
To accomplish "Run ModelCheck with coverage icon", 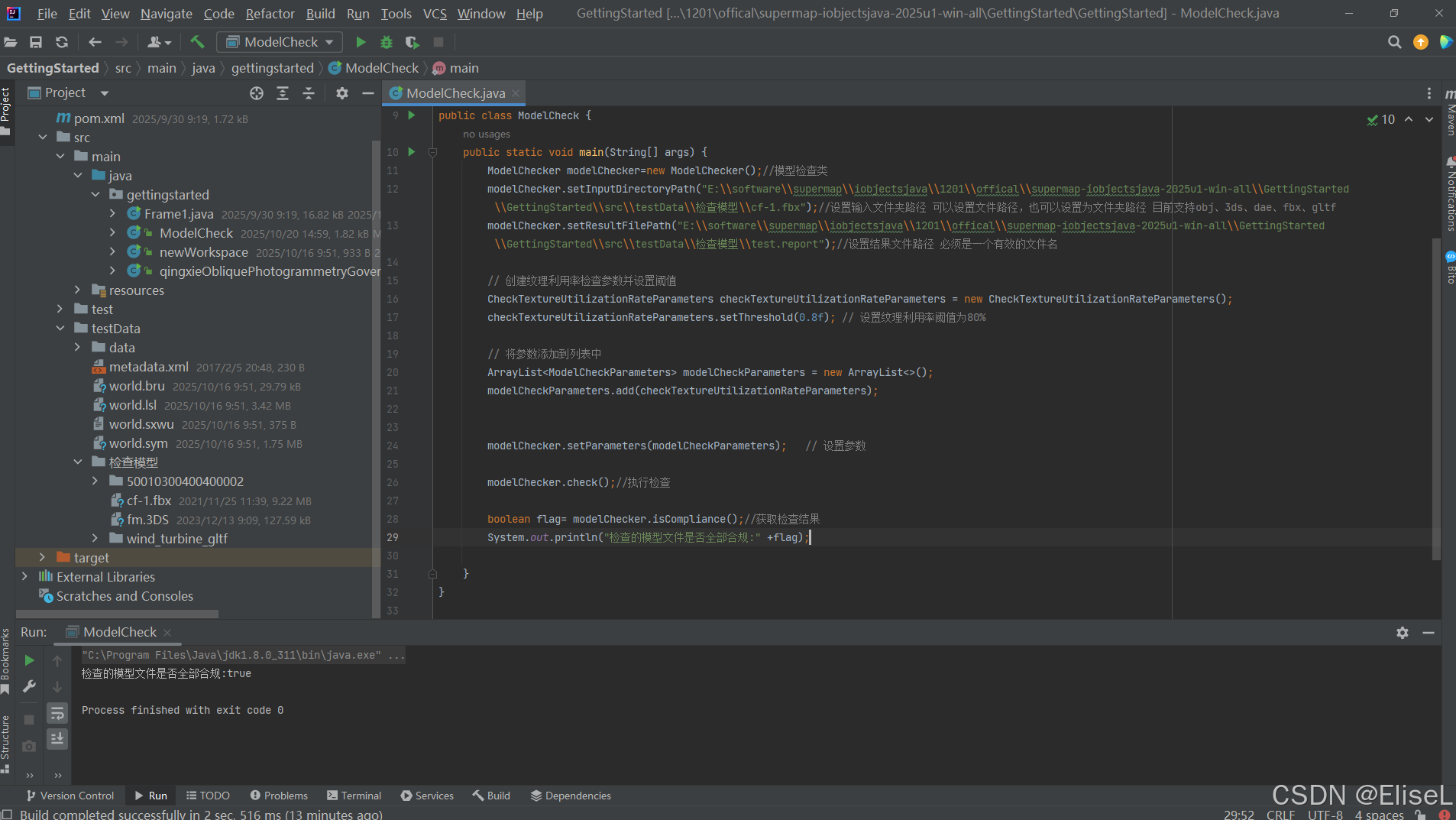I will tap(413, 42).
